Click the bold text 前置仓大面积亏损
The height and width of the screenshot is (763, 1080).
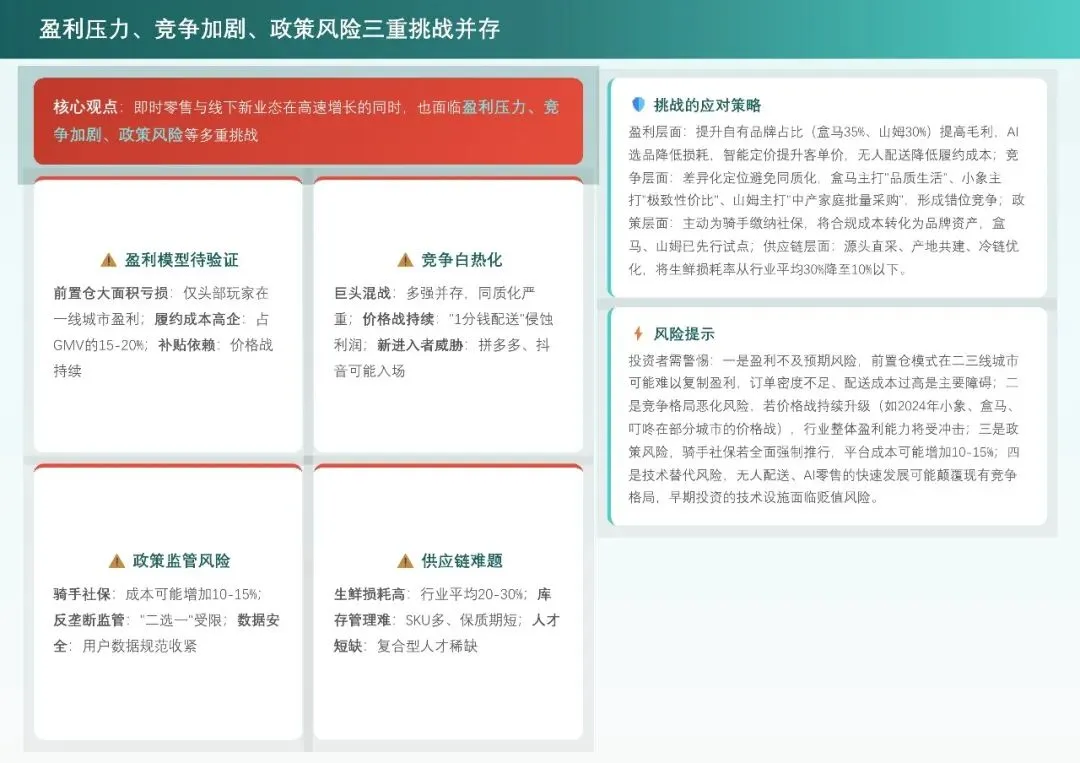pyautogui.click(x=111, y=293)
